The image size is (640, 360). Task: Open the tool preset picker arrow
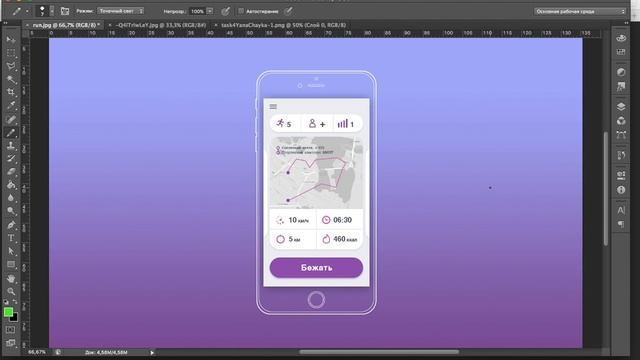[x=27, y=11]
